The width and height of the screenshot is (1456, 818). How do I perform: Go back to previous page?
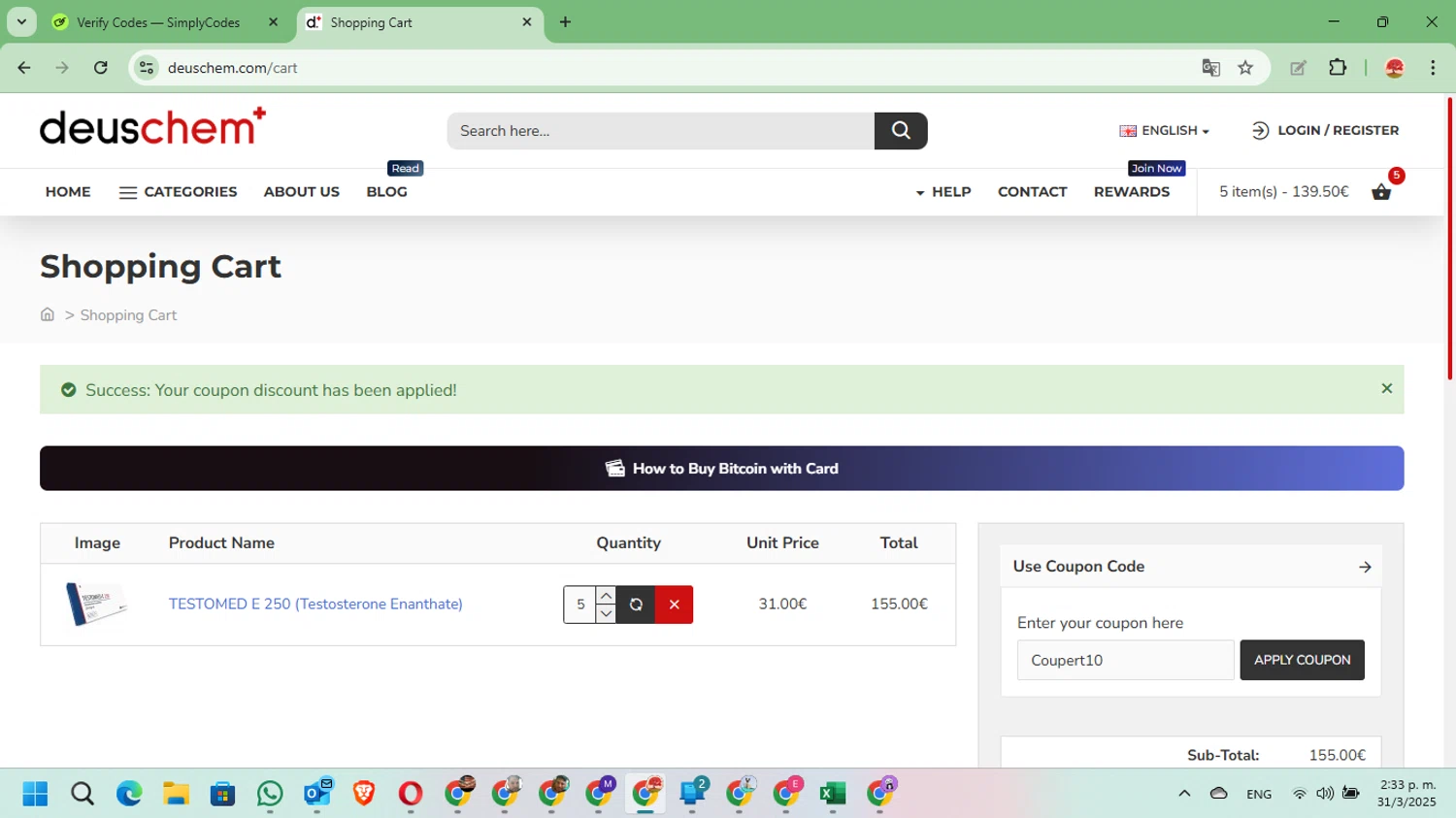point(24,68)
